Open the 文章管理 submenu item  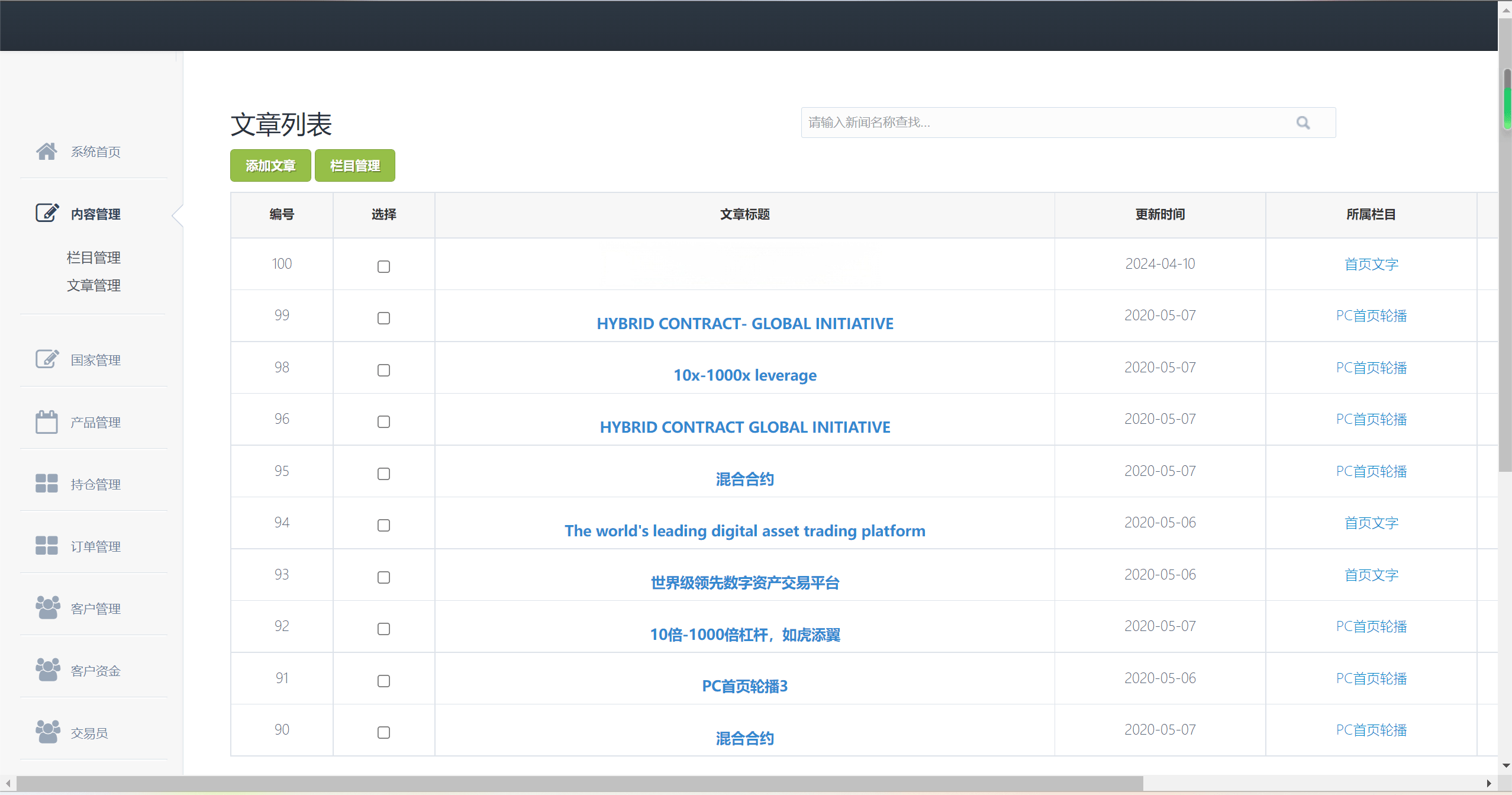click(94, 285)
